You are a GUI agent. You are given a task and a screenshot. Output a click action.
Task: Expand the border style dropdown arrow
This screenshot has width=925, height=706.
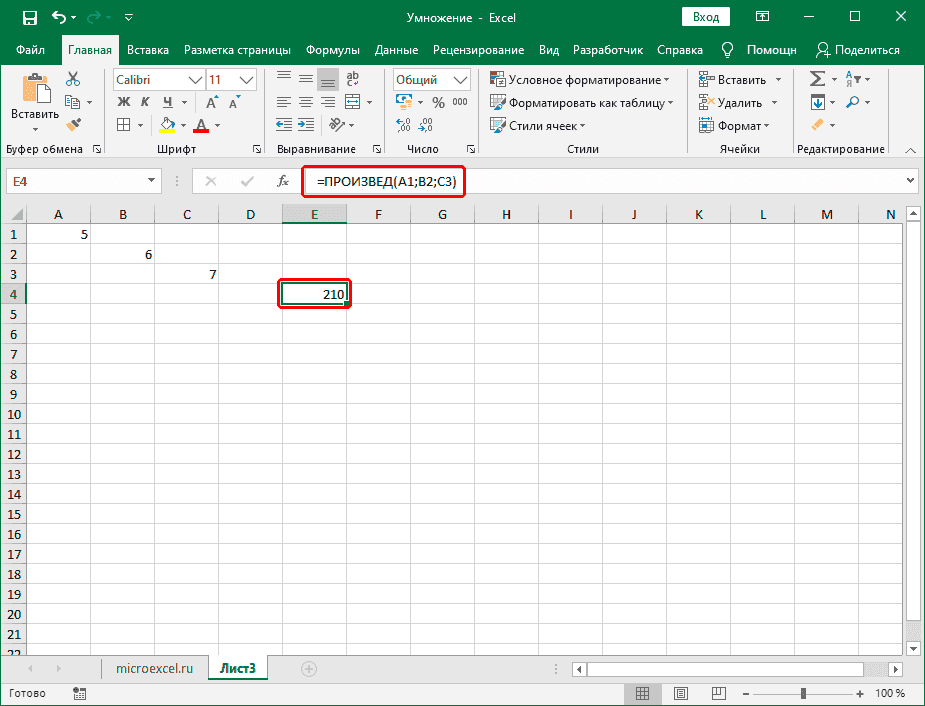(140, 124)
